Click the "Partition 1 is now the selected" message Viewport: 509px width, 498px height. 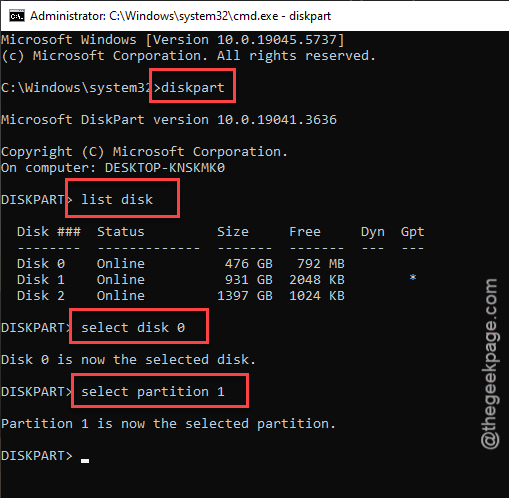click(x=125, y=423)
